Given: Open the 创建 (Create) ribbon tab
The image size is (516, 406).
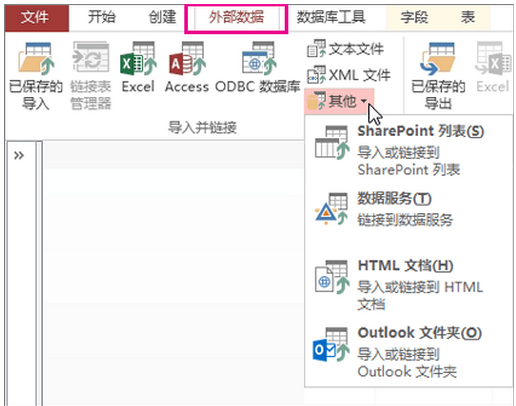Looking at the screenshot, I should point(162,17).
